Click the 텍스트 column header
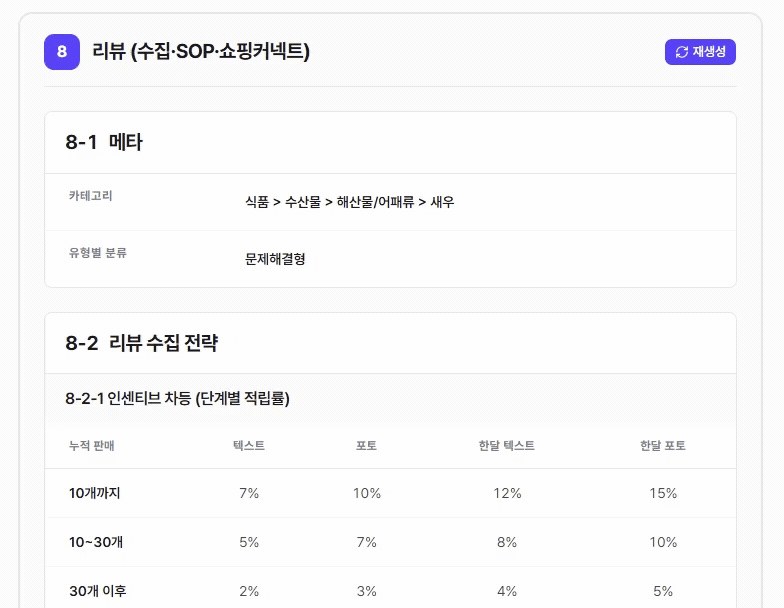The image size is (784, 608). 249,446
